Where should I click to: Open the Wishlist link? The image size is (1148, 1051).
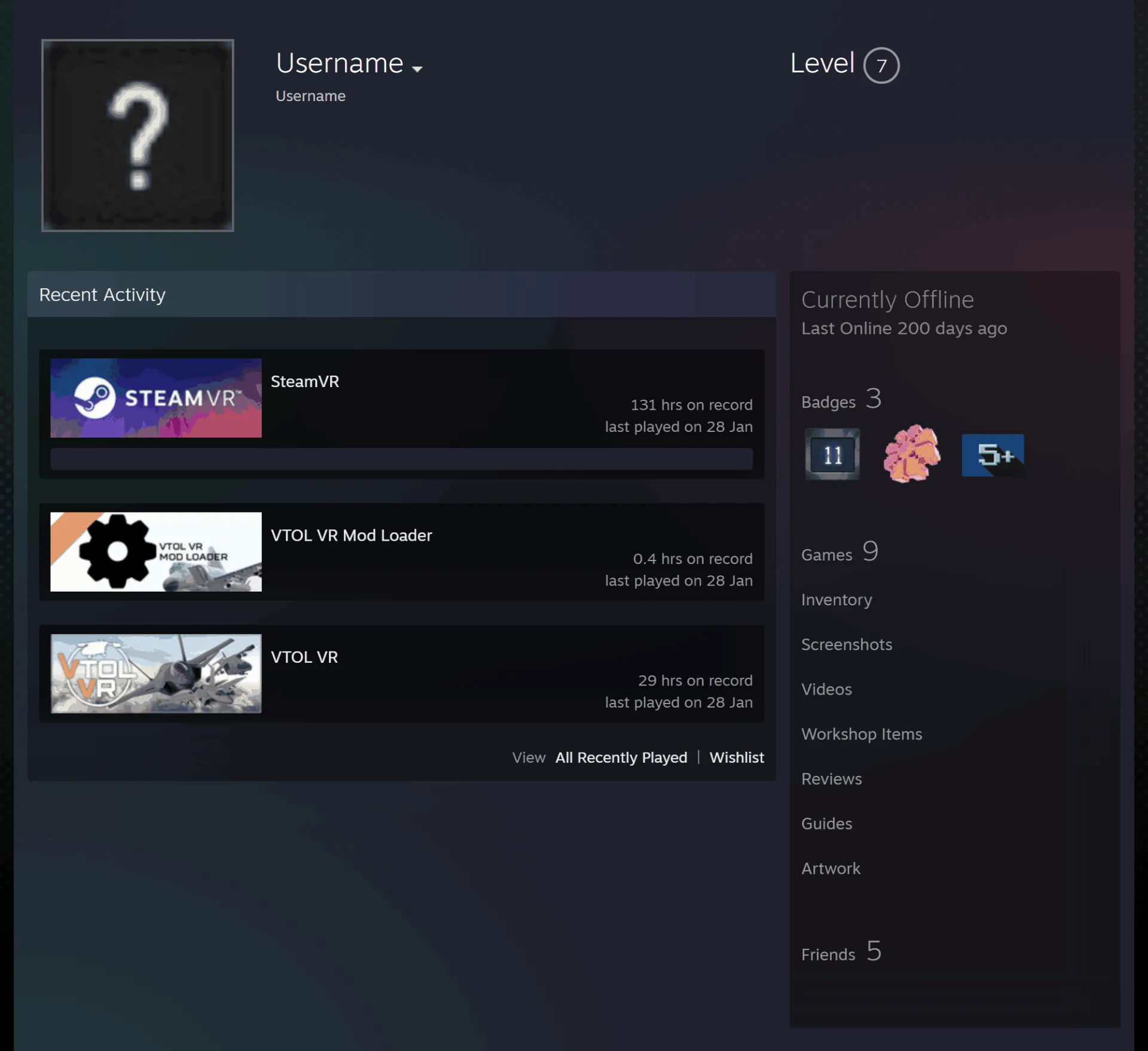(x=737, y=757)
